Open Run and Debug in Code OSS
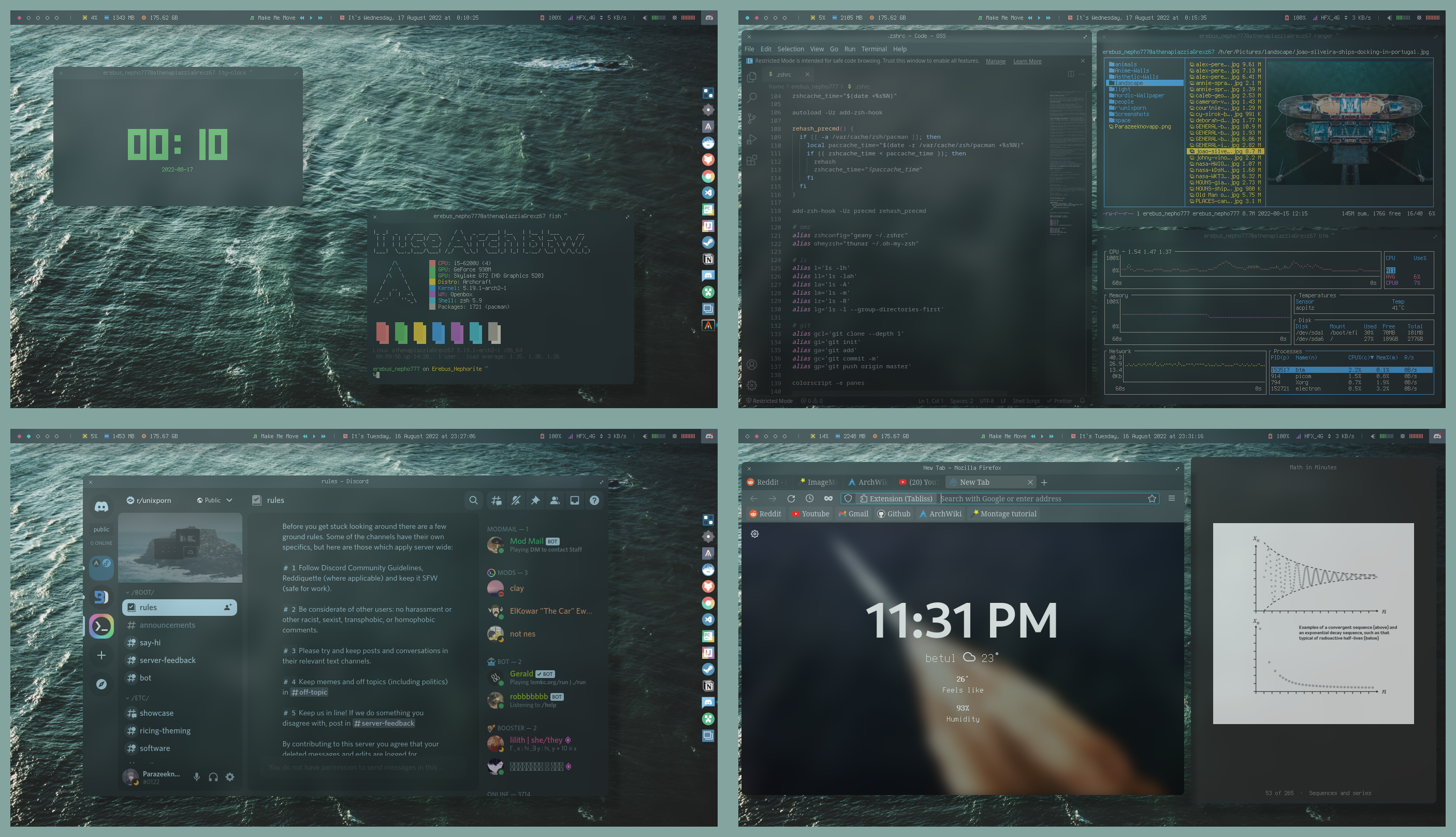The image size is (1456, 837). pos(751,139)
